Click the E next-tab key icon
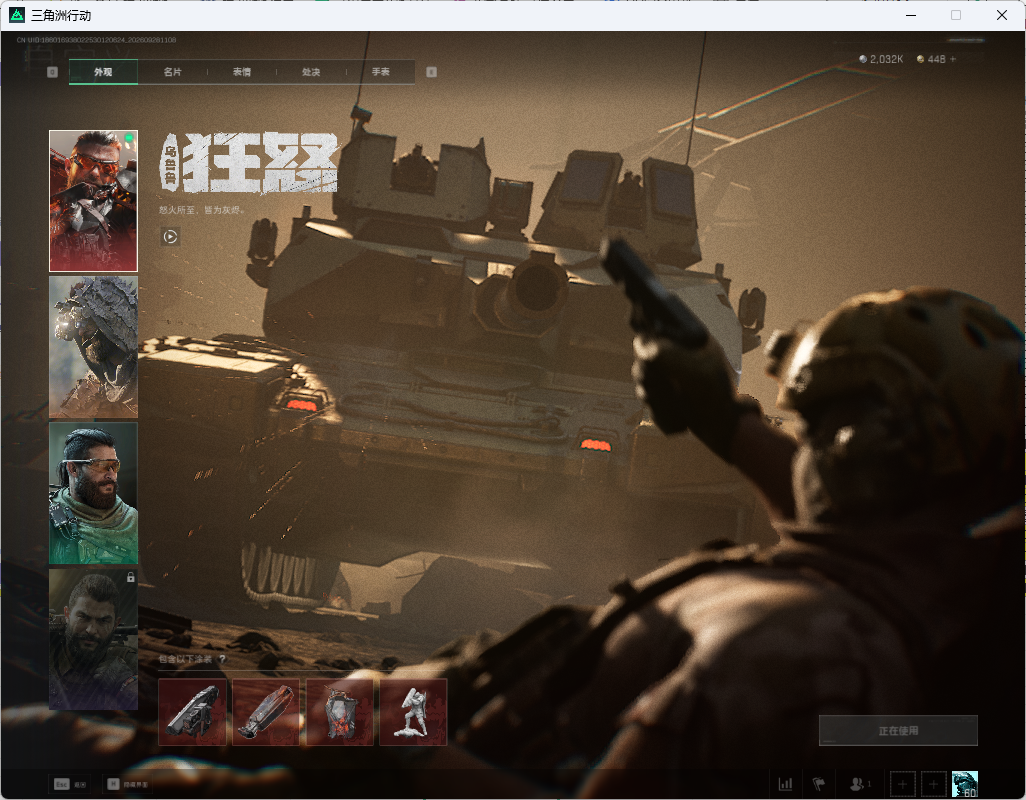The height and width of the screenshot is (800, 1026). (431, 72)
